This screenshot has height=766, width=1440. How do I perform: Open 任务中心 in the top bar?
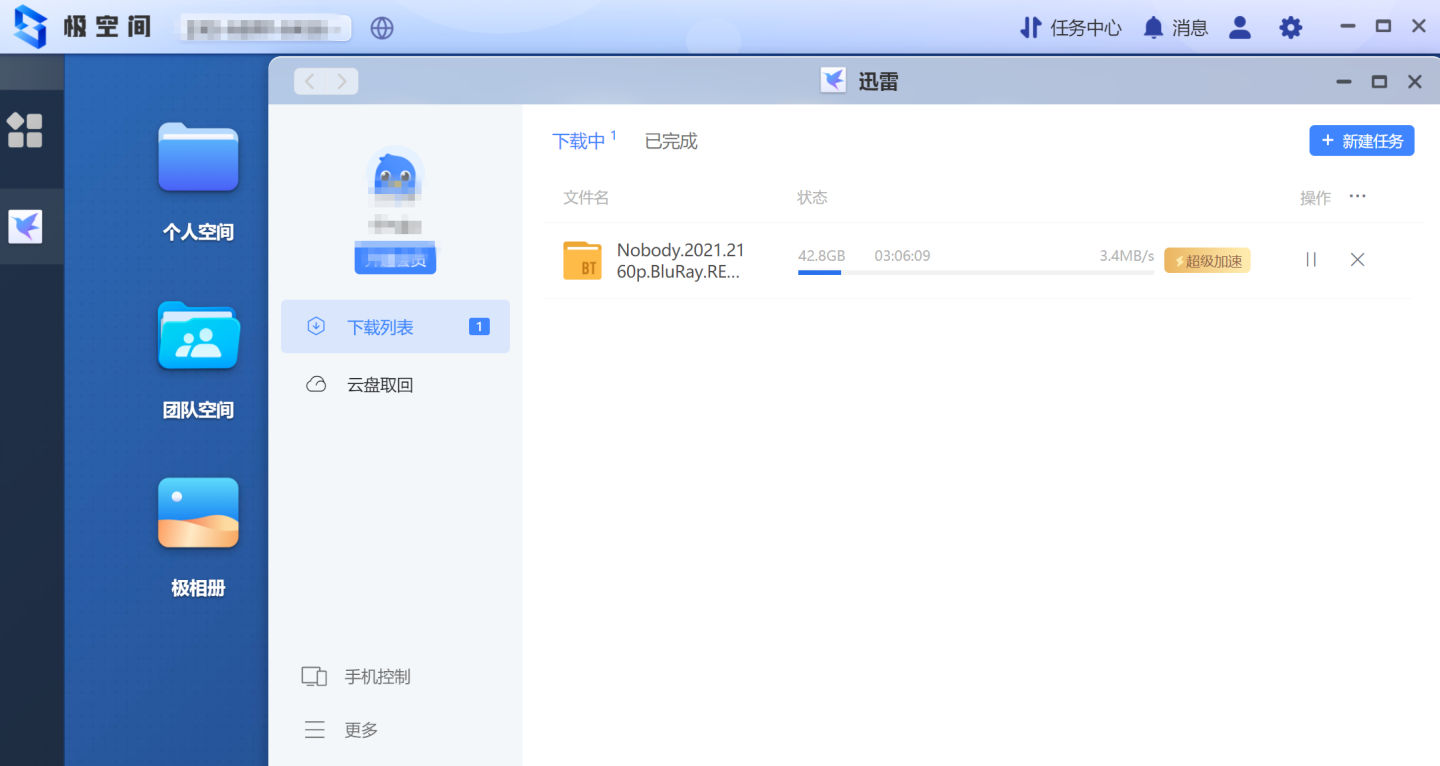click(x=1084, y=27)
